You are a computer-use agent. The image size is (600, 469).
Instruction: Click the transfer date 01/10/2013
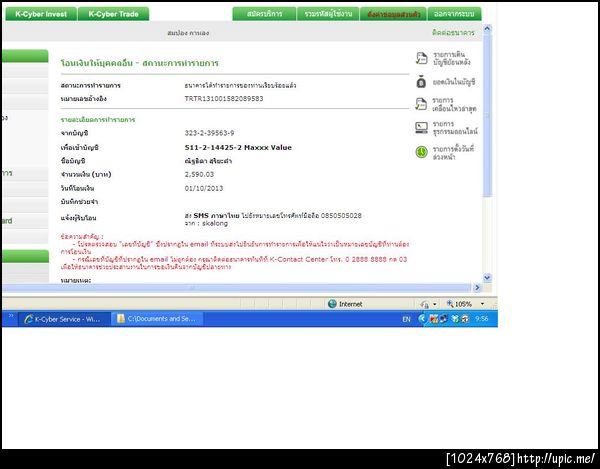click(x=204, y=188)
